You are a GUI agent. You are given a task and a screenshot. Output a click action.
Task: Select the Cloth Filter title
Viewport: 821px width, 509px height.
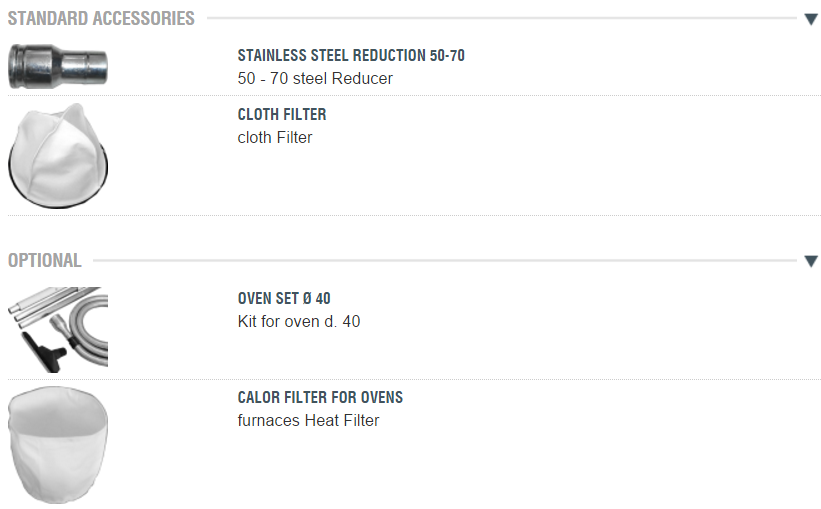(282, 115)
